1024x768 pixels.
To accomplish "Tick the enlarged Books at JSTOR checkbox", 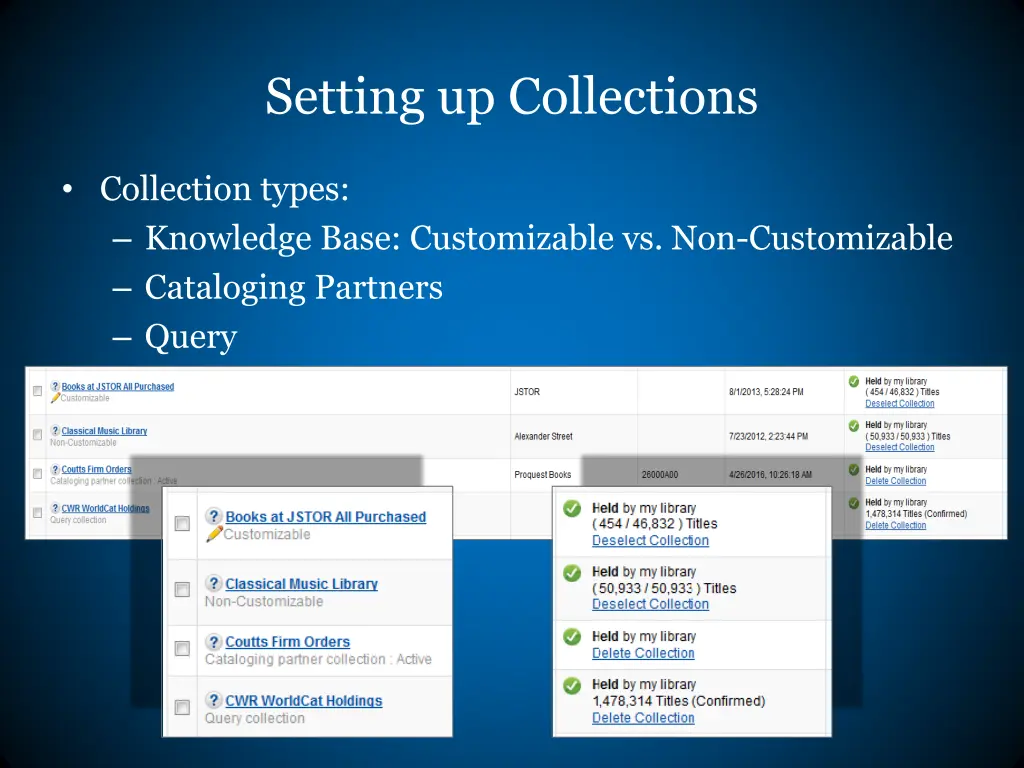I will pos(182,524).
